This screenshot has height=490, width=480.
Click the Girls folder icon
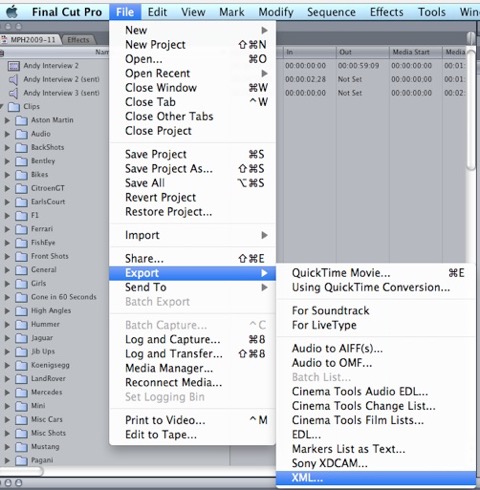[21, 284]
